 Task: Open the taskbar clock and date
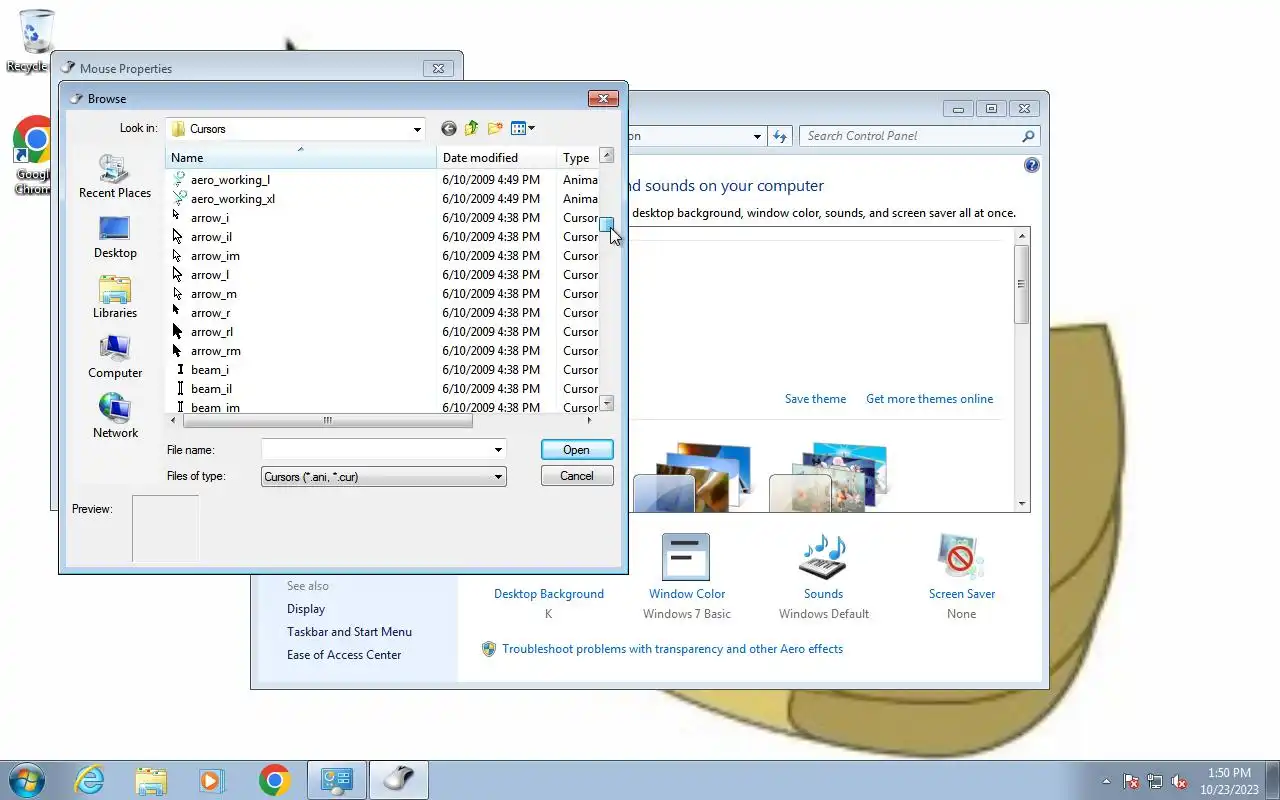point(1229,781)
